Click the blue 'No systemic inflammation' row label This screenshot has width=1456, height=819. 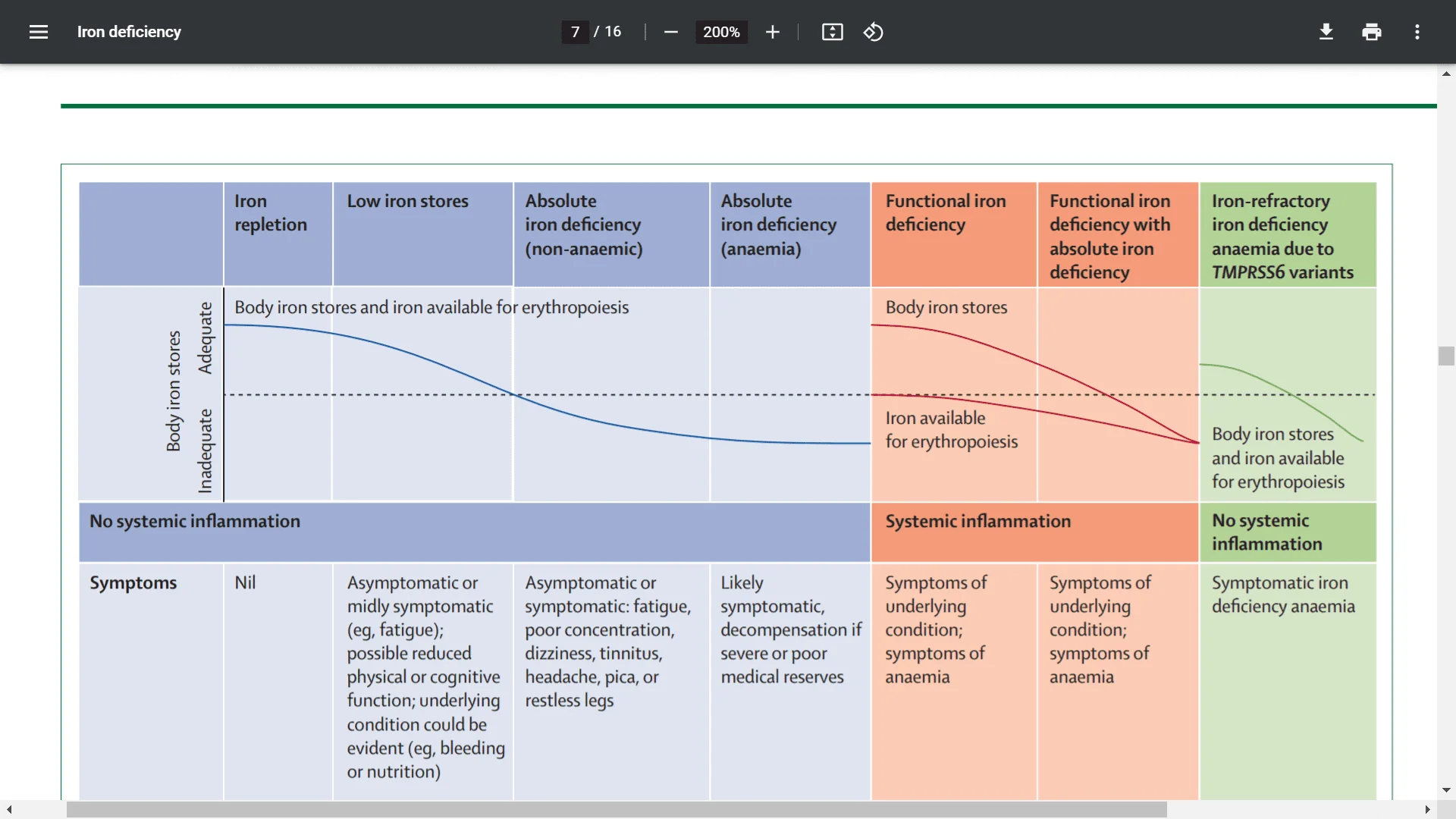(x=195, y=521)
